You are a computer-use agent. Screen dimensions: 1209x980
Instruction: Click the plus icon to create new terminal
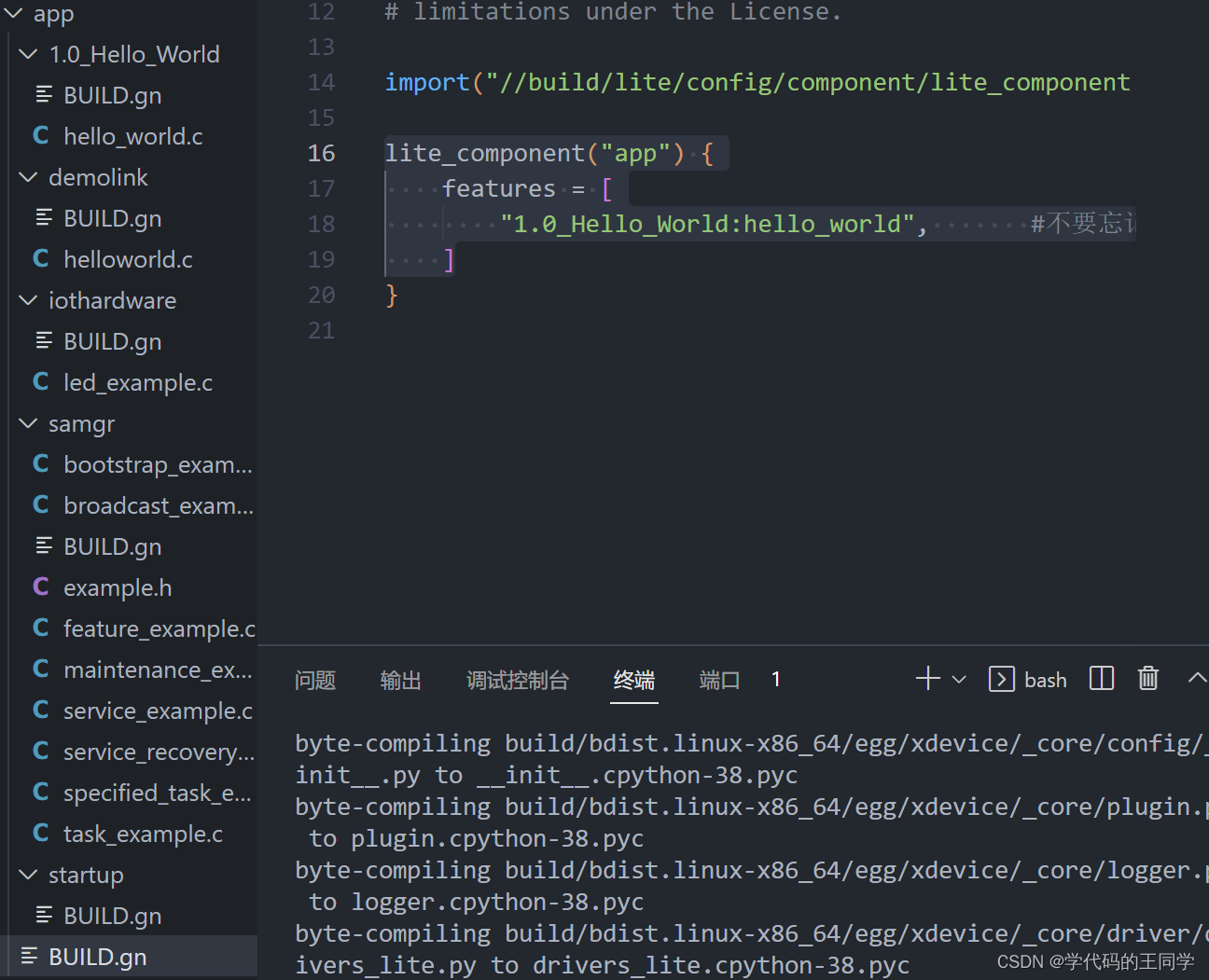[928, 679]
